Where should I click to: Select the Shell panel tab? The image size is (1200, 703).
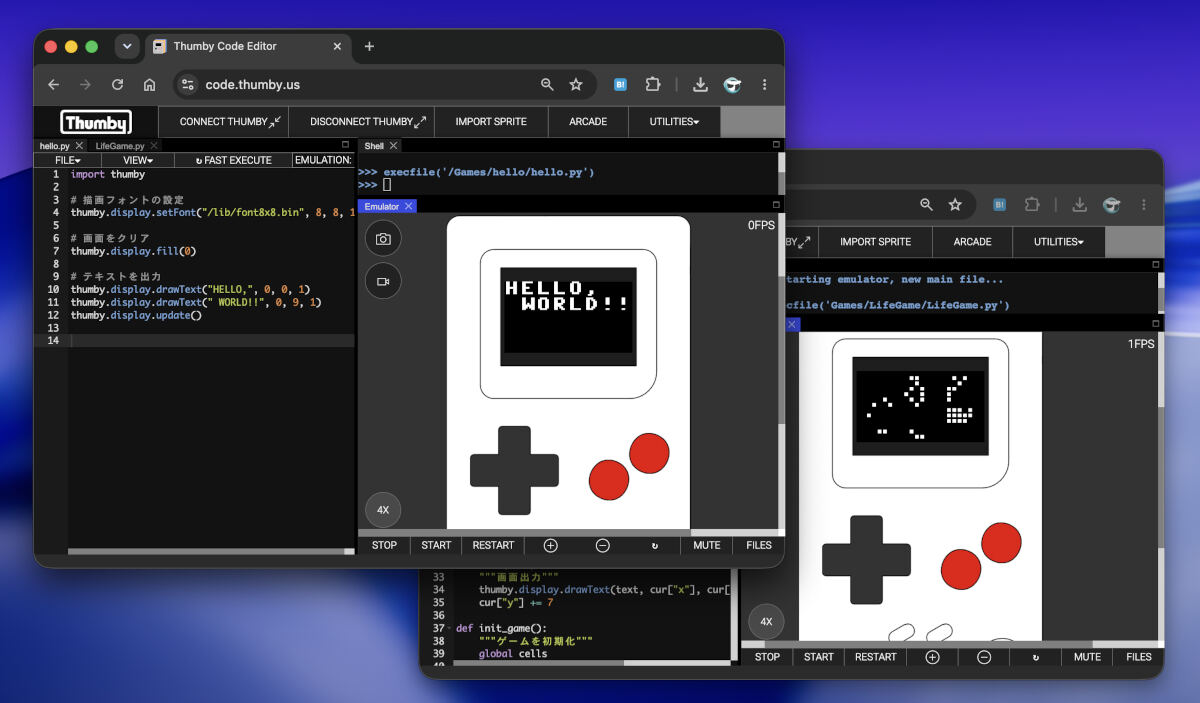[374, 146]
